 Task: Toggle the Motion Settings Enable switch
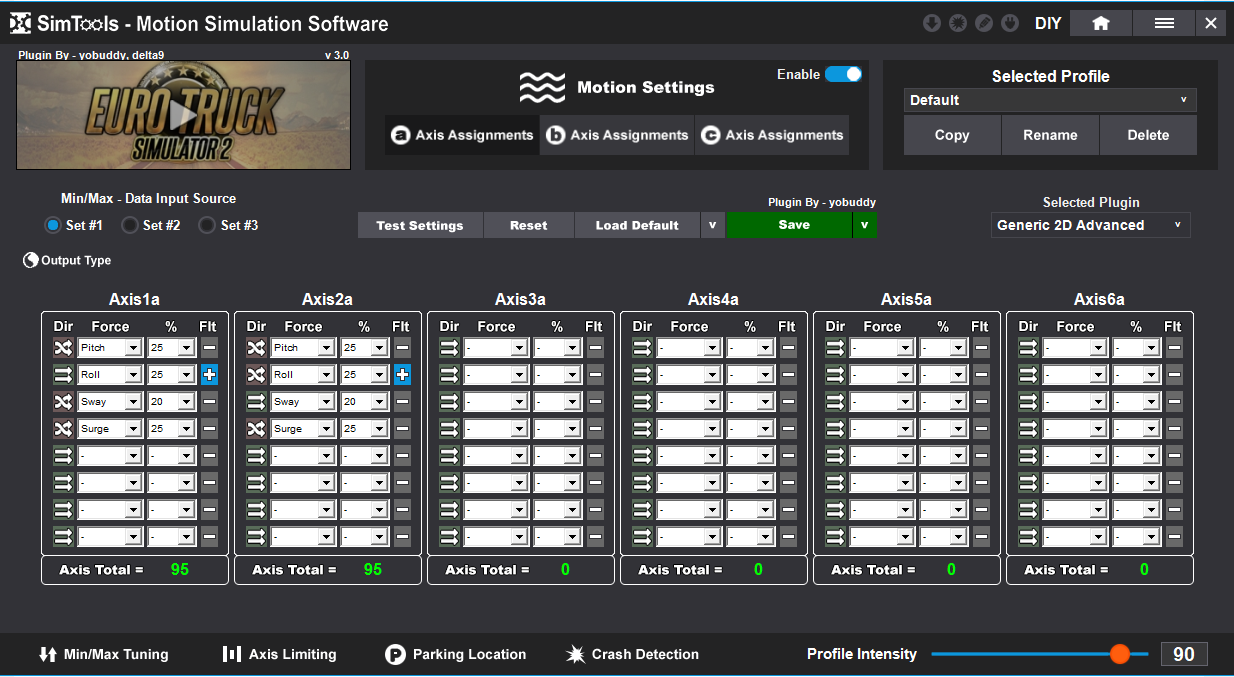pos(843,74)
